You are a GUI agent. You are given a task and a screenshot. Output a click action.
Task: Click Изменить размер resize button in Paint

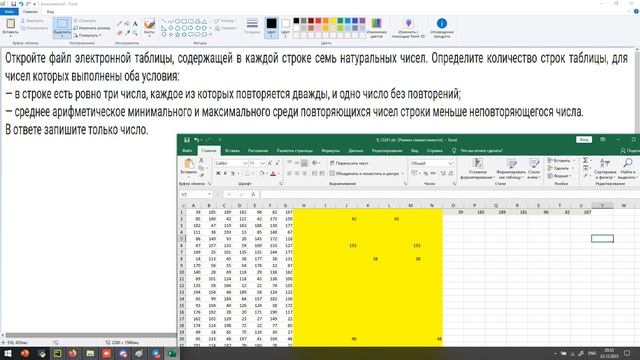click(92, 28)
